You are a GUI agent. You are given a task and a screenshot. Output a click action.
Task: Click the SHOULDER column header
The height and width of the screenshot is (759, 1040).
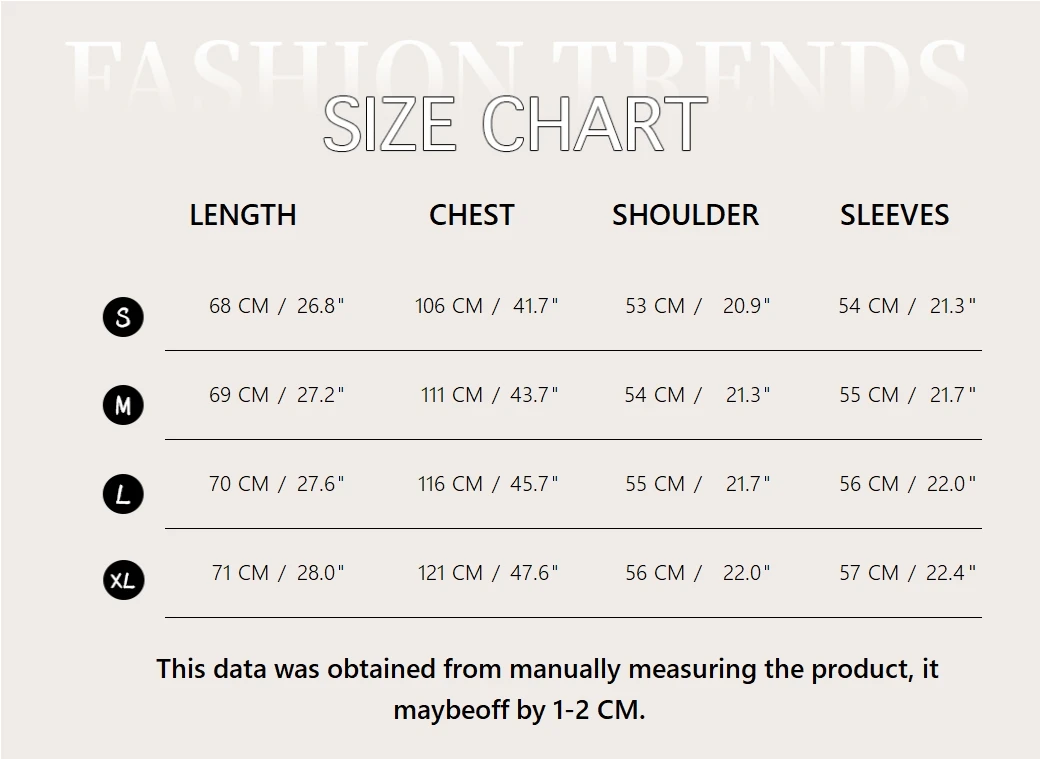pos(685,215)
